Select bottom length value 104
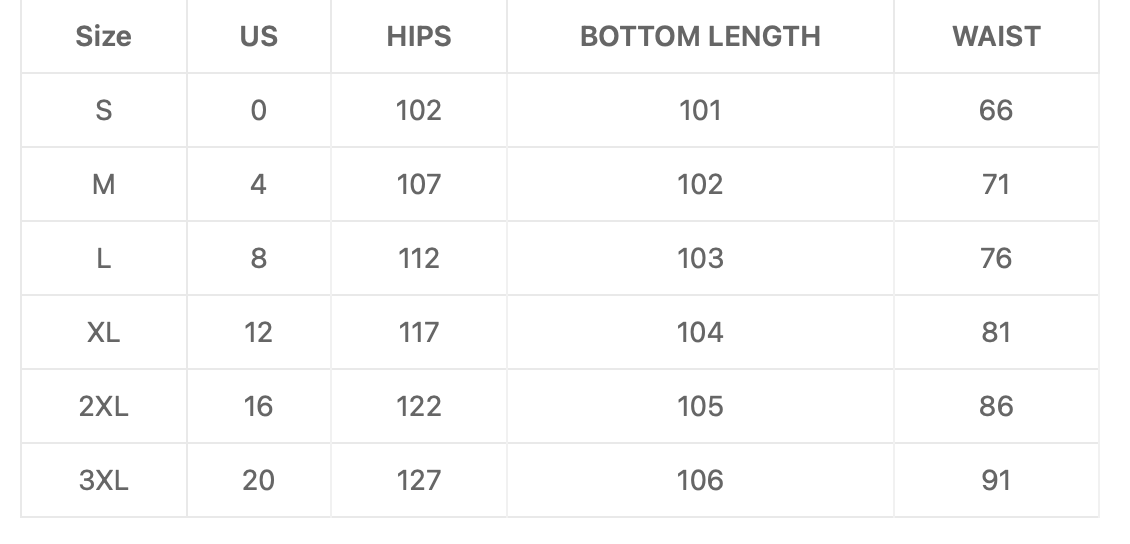1130x544 pixels. point(700,332)
